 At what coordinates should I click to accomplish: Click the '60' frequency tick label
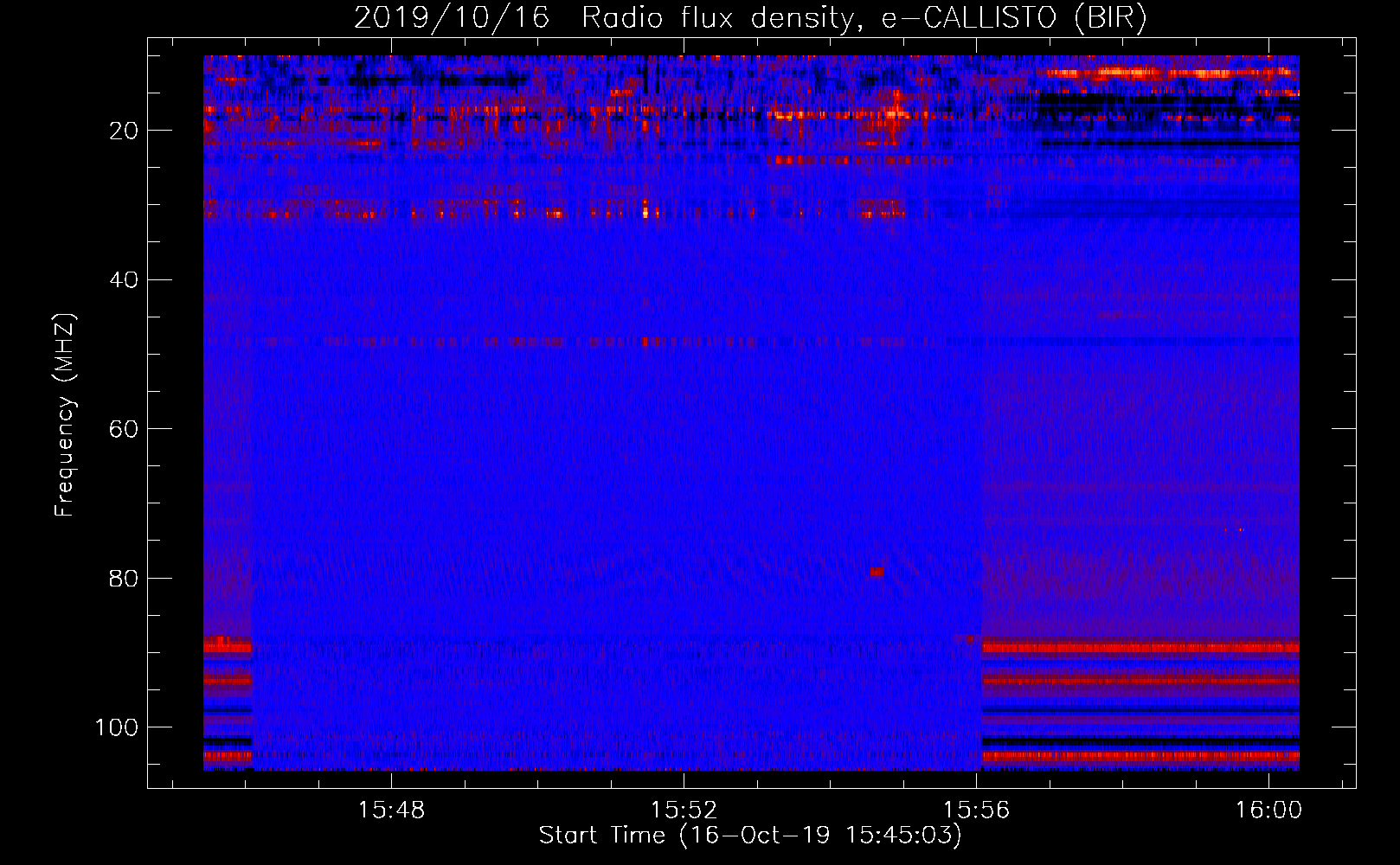(125, 429)
